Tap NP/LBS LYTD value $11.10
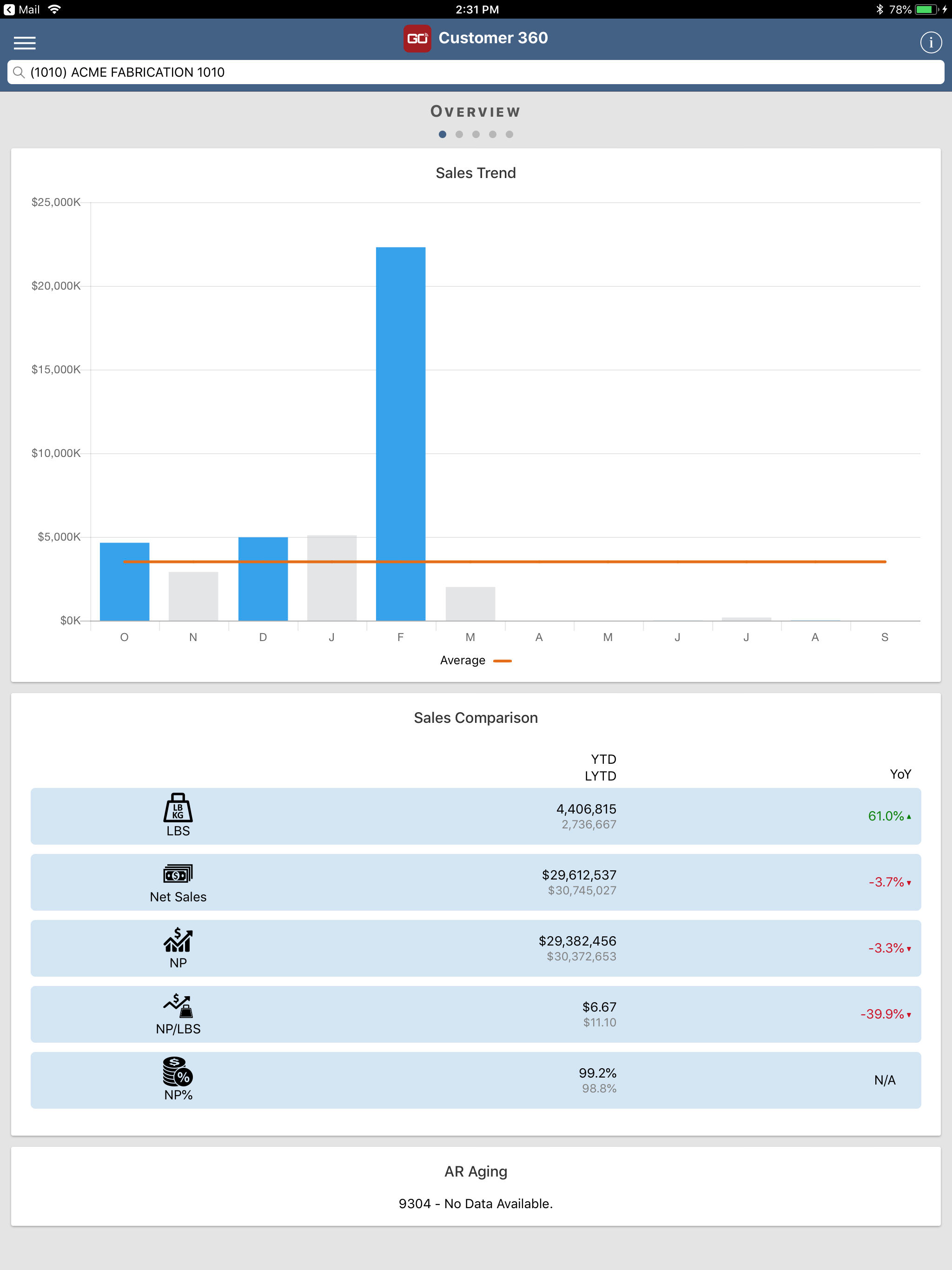This screenshot has width=952, height=1270. point(600,1023)
